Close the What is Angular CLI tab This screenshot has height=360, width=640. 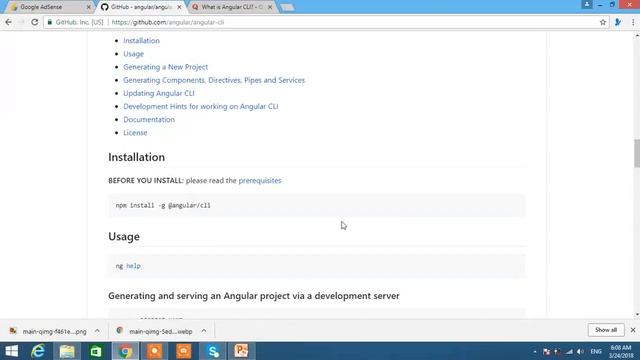(270, 7)
